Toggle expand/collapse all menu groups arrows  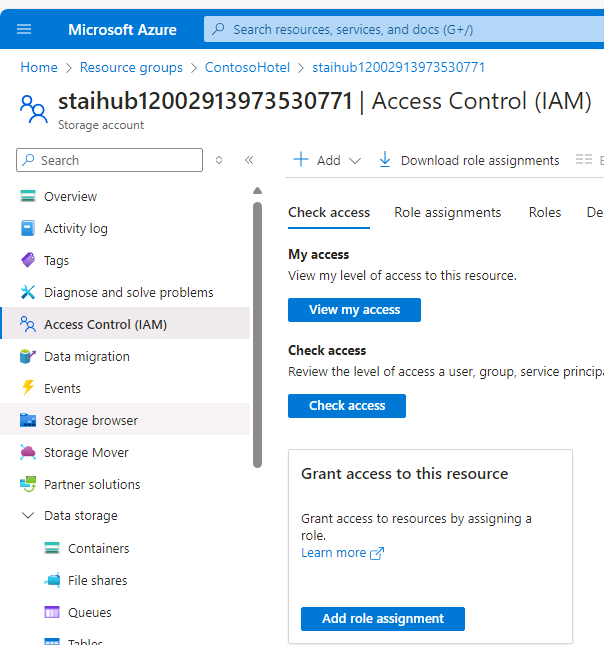[x=219, y=160]
